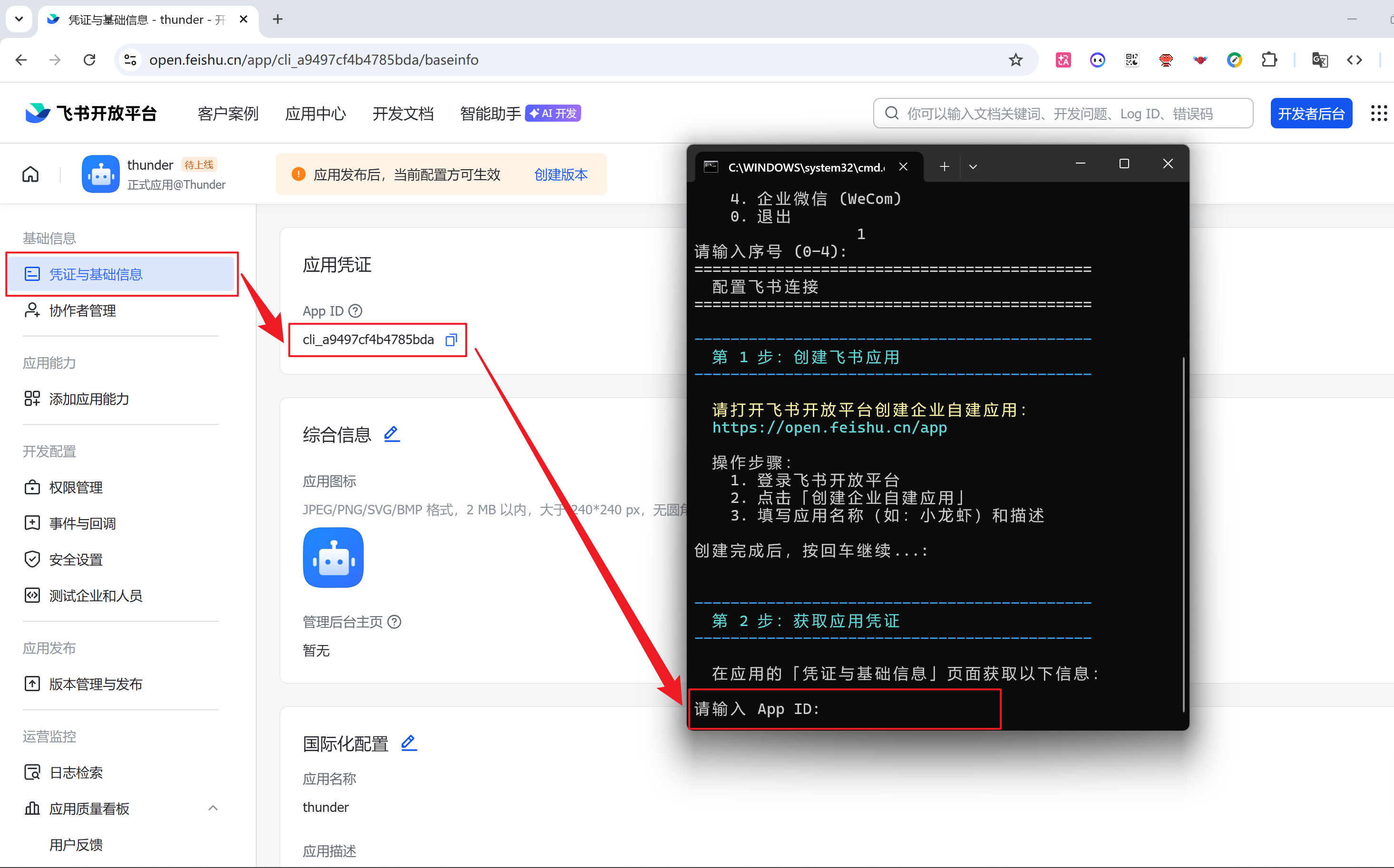Image resolution: width=1394 pixels, height=868 pixels.
Task: Focus the documentation search box
Action: coord(1063,114)
